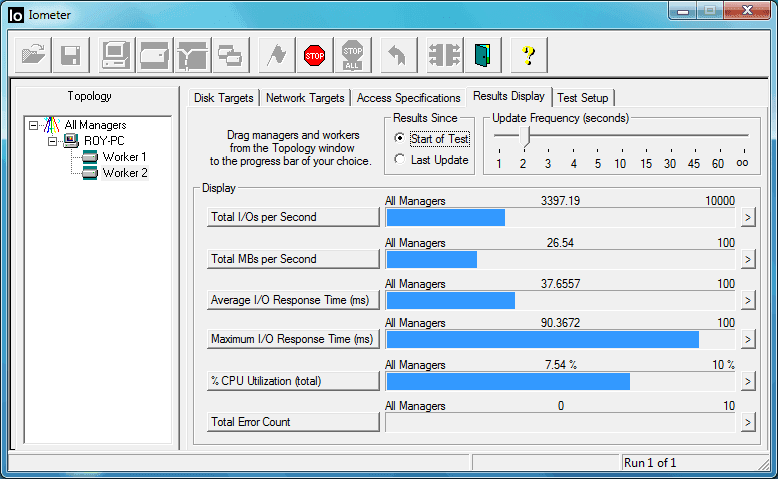Open the Access Specifications tab
The width and height of the screenshot is (778, 479).
pyautogui.click(x=408, y=98)
